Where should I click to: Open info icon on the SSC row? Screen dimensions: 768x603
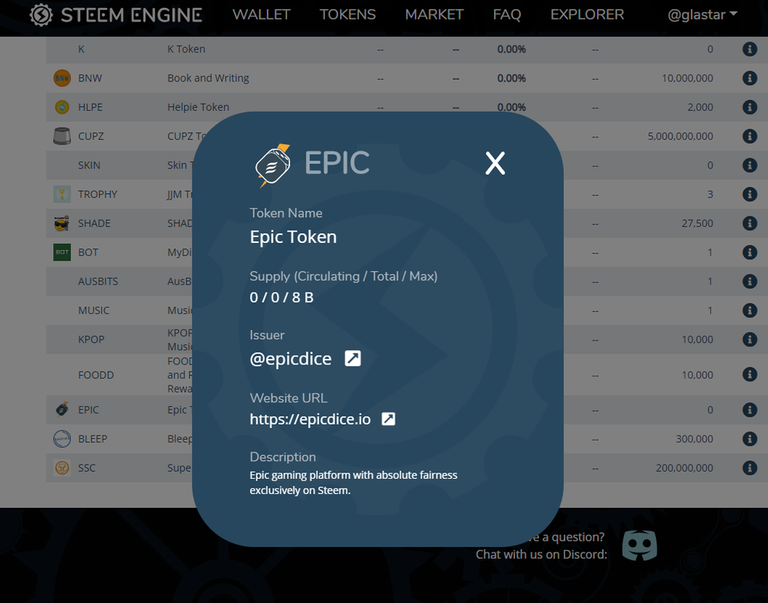pyautogui.click(x=749, y=468)
